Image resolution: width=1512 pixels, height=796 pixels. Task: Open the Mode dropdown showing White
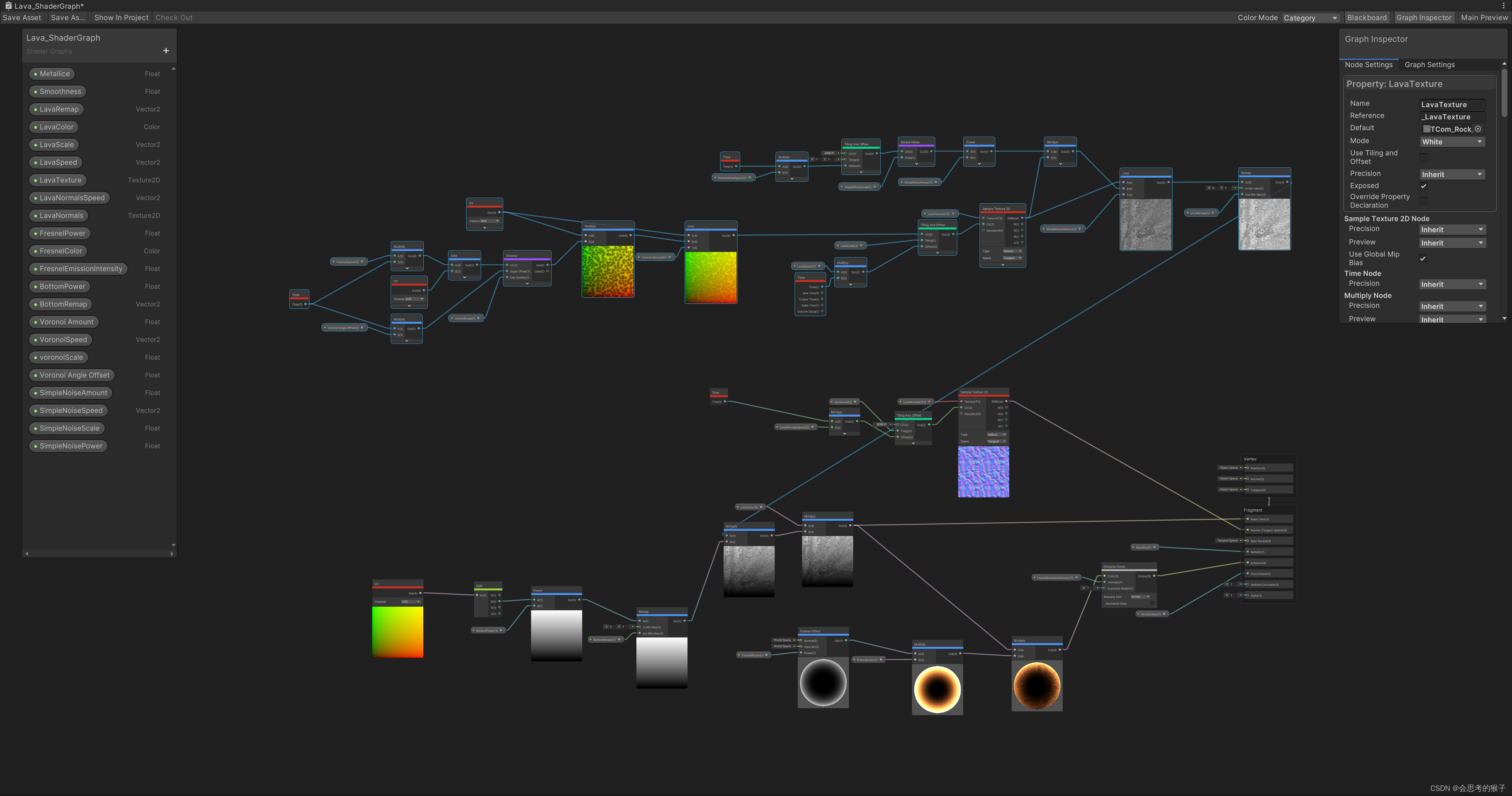[x=1452, y=141]
